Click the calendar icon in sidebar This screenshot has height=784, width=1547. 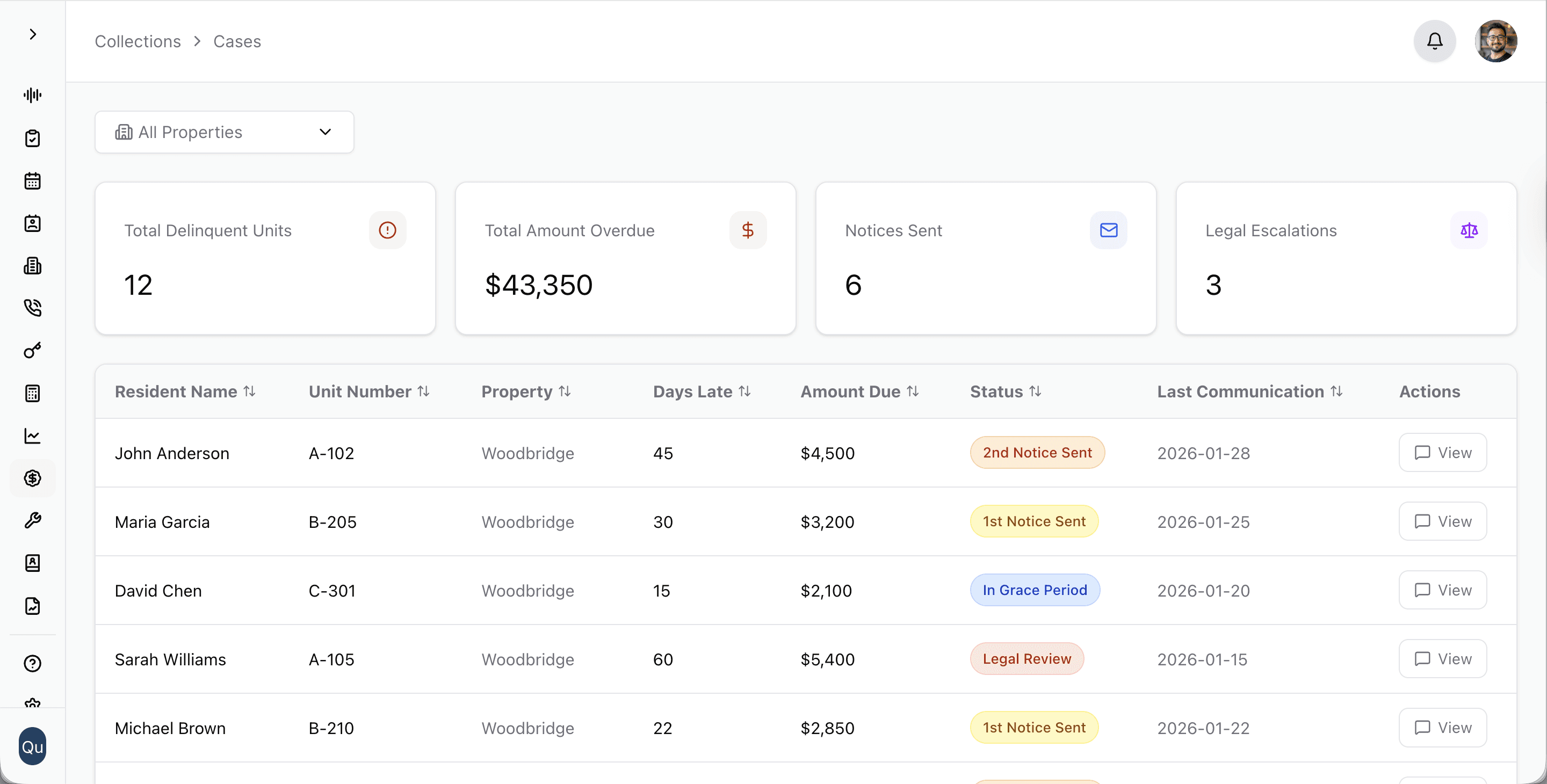(32, 180)
